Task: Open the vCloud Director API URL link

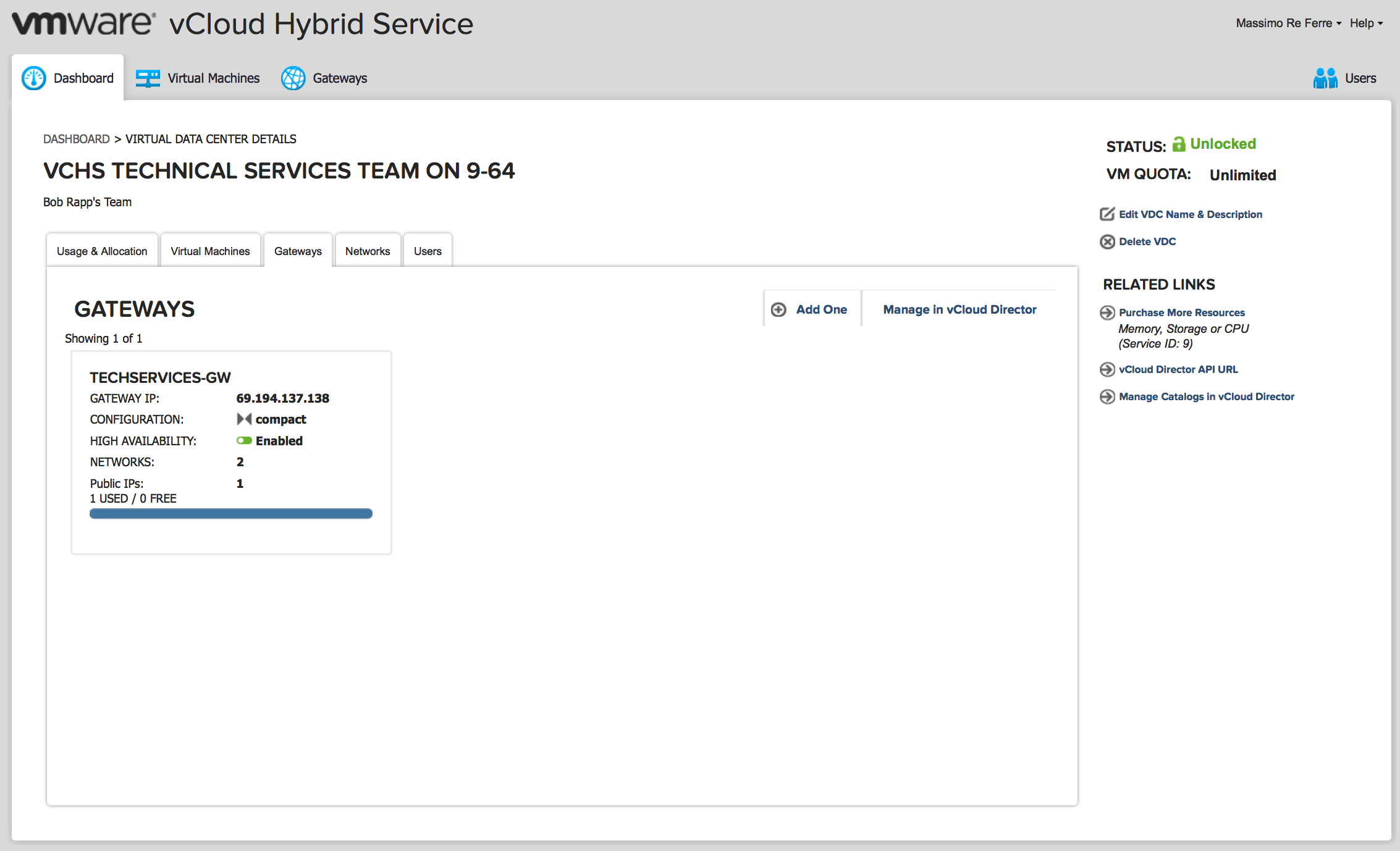Action: 1178,369
